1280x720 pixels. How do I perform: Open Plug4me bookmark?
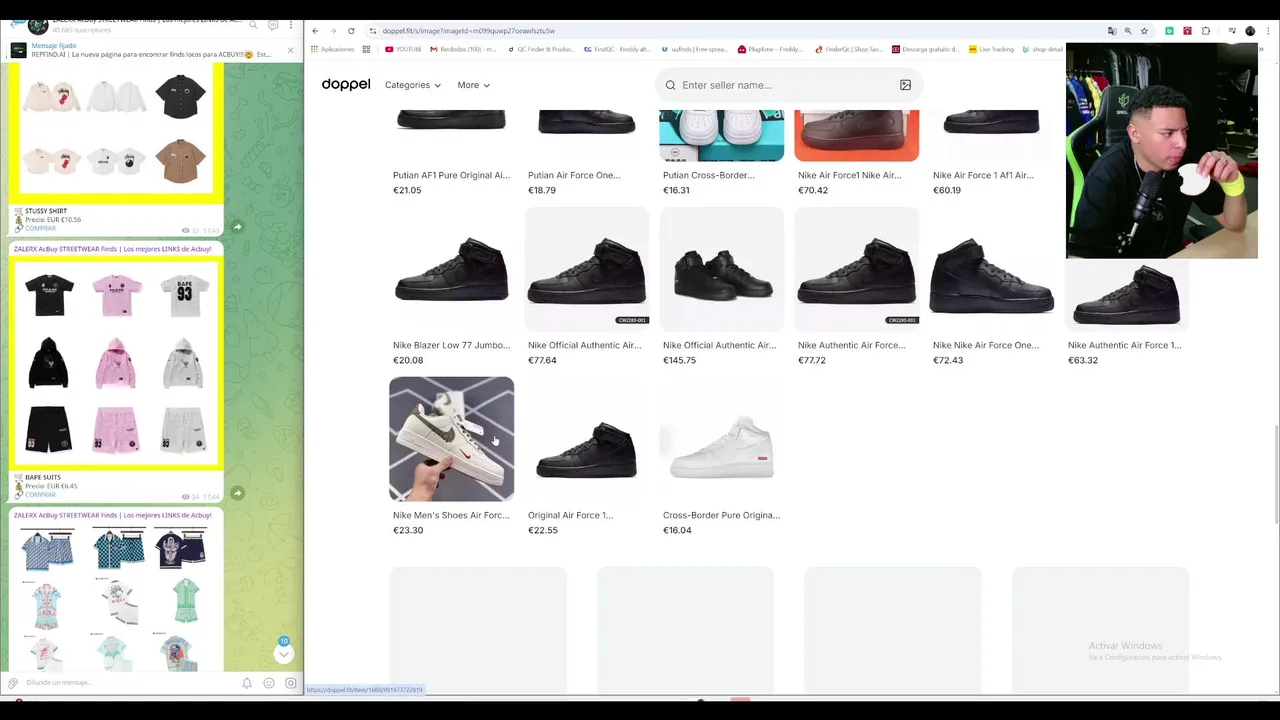[770, 49]
